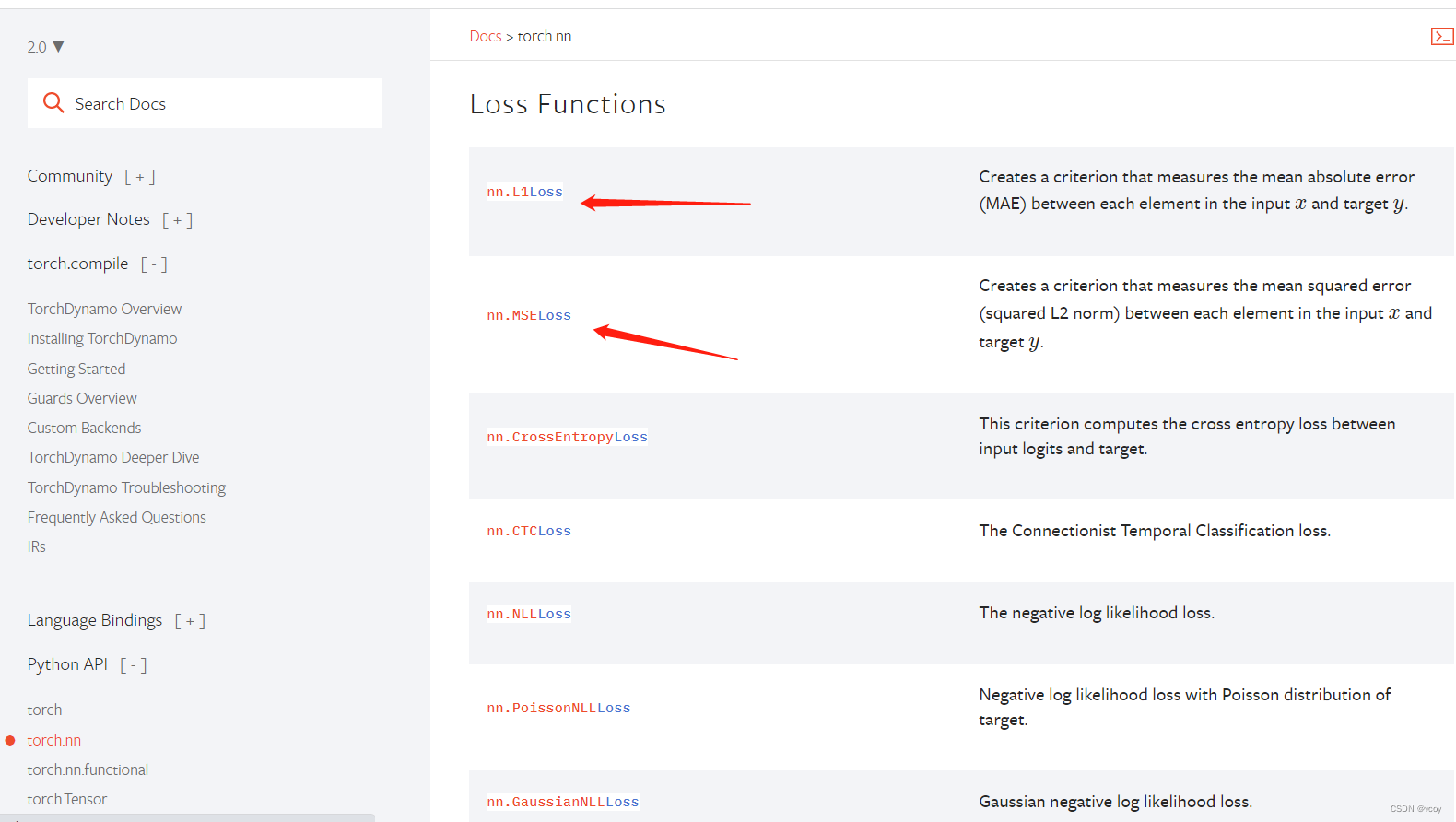Open TorchDynamo Overview page
The width and height of the screenshot is (1456, 822).
coord(104,309)
